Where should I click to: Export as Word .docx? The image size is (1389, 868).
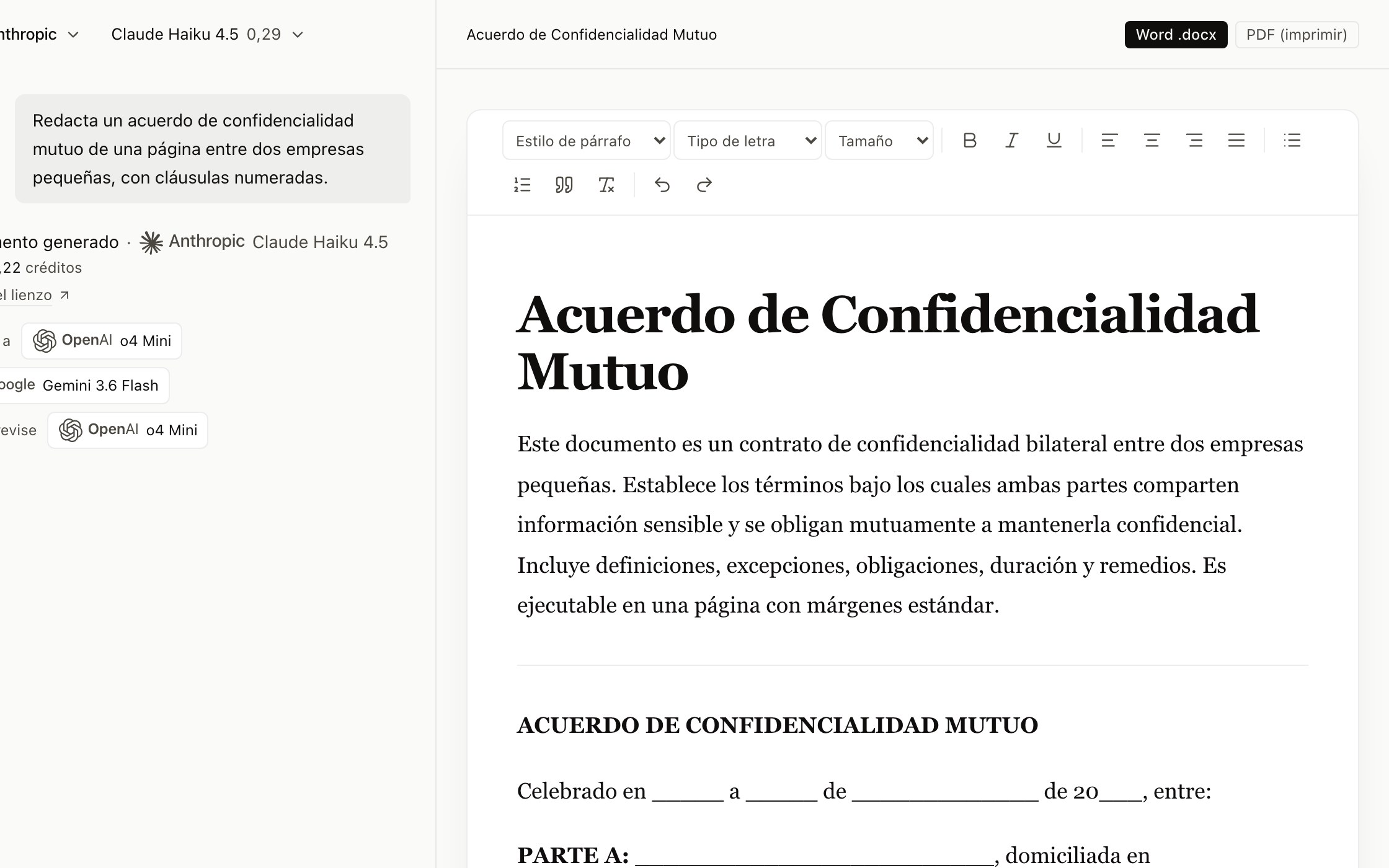[x=1176, y=35]
